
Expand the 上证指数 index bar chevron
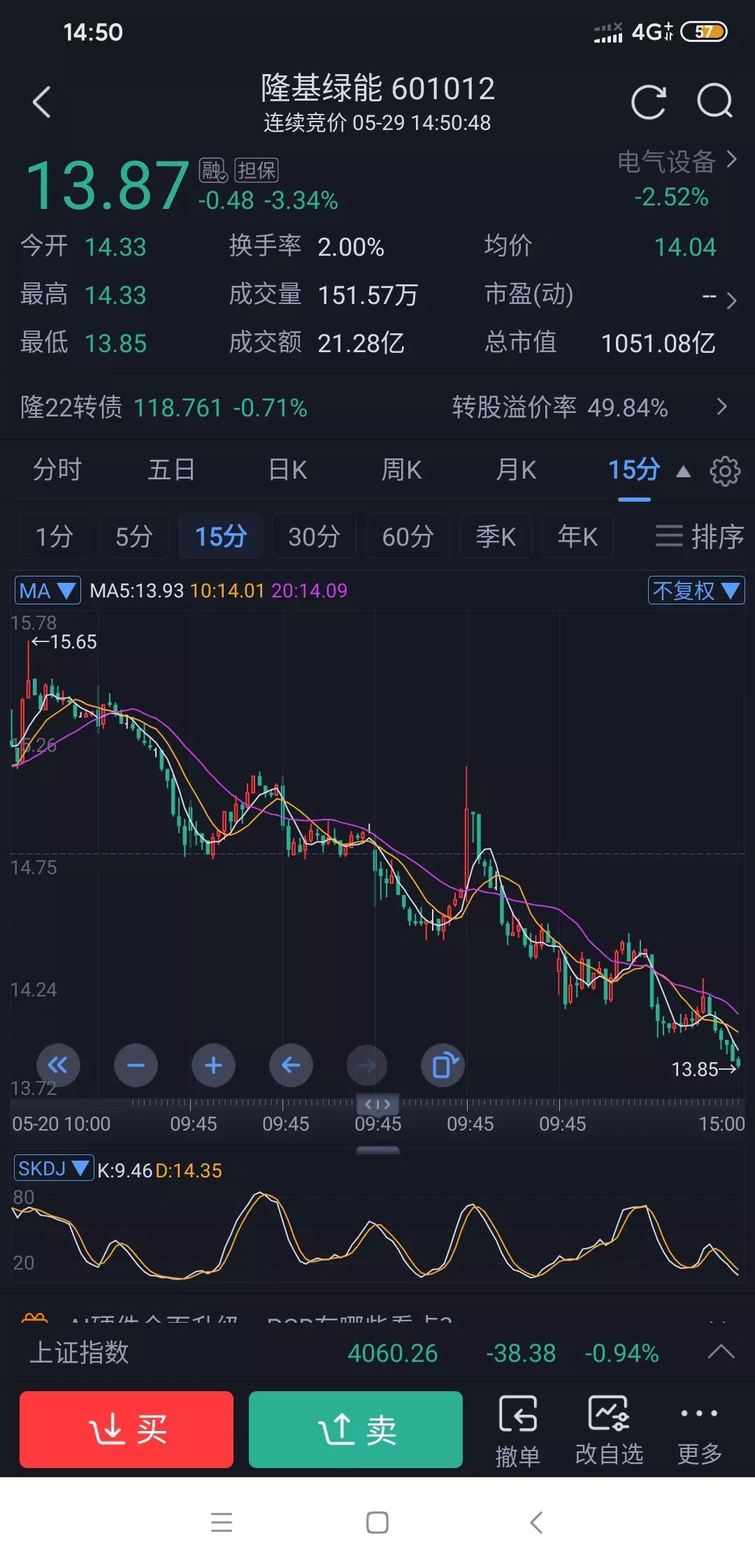[x=721, y=1351]
